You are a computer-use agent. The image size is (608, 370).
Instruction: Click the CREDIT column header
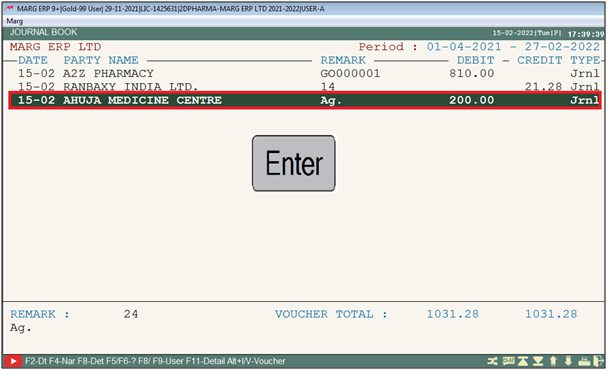click(x=539, y=61)
